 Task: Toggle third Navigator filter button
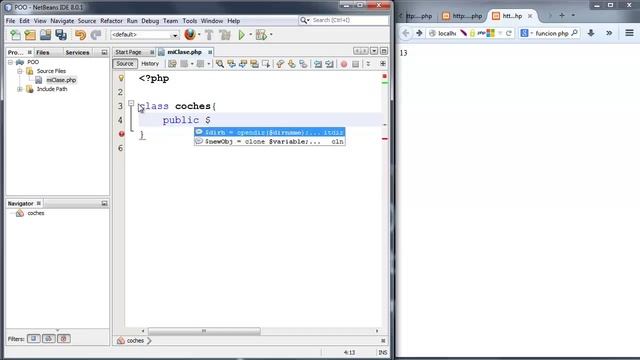tap(64, 339)
